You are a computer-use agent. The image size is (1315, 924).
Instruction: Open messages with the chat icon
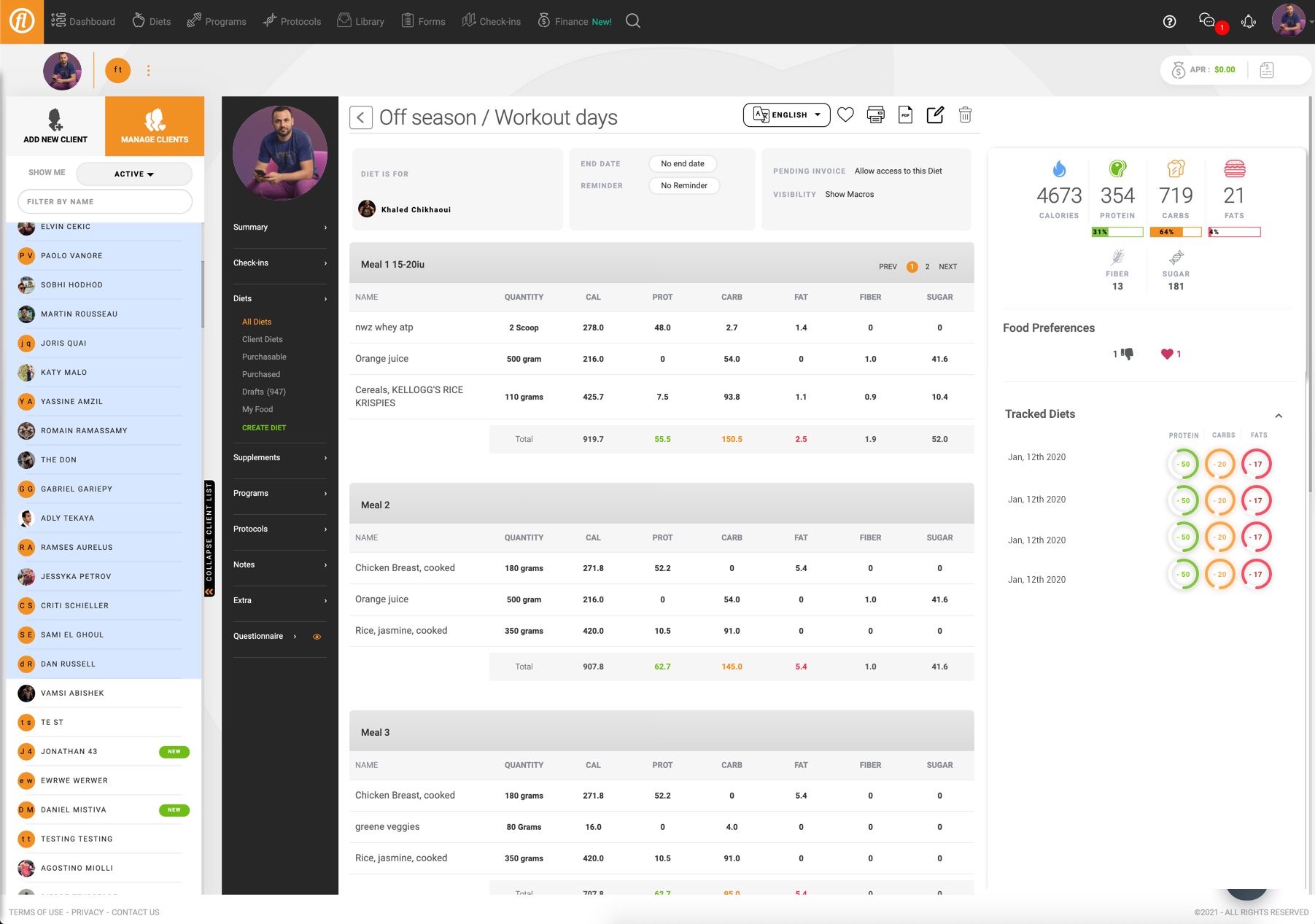[1207, 21]
